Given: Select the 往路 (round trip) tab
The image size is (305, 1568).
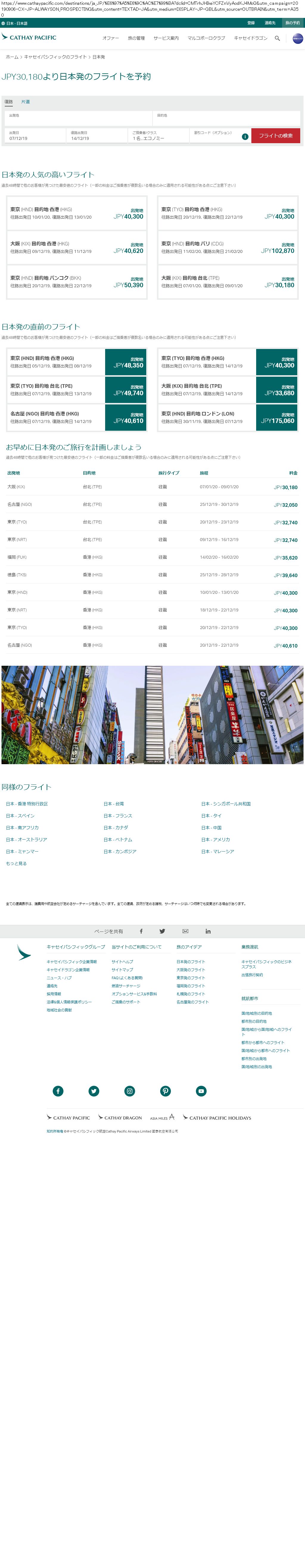Looking at the screenshot, I should click(x=9, y=102).
